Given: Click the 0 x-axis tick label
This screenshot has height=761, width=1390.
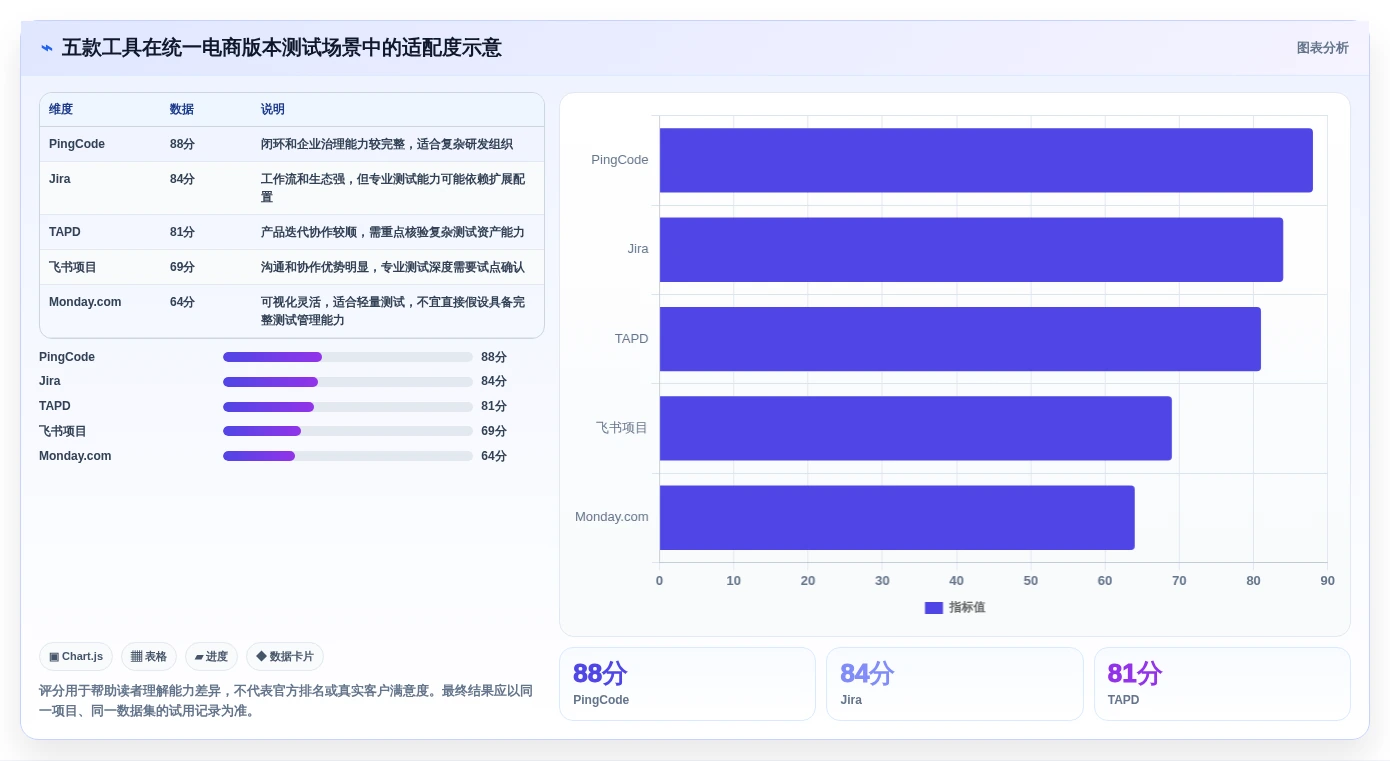Looking at the screenshot, I should click(x=659, y=581).
